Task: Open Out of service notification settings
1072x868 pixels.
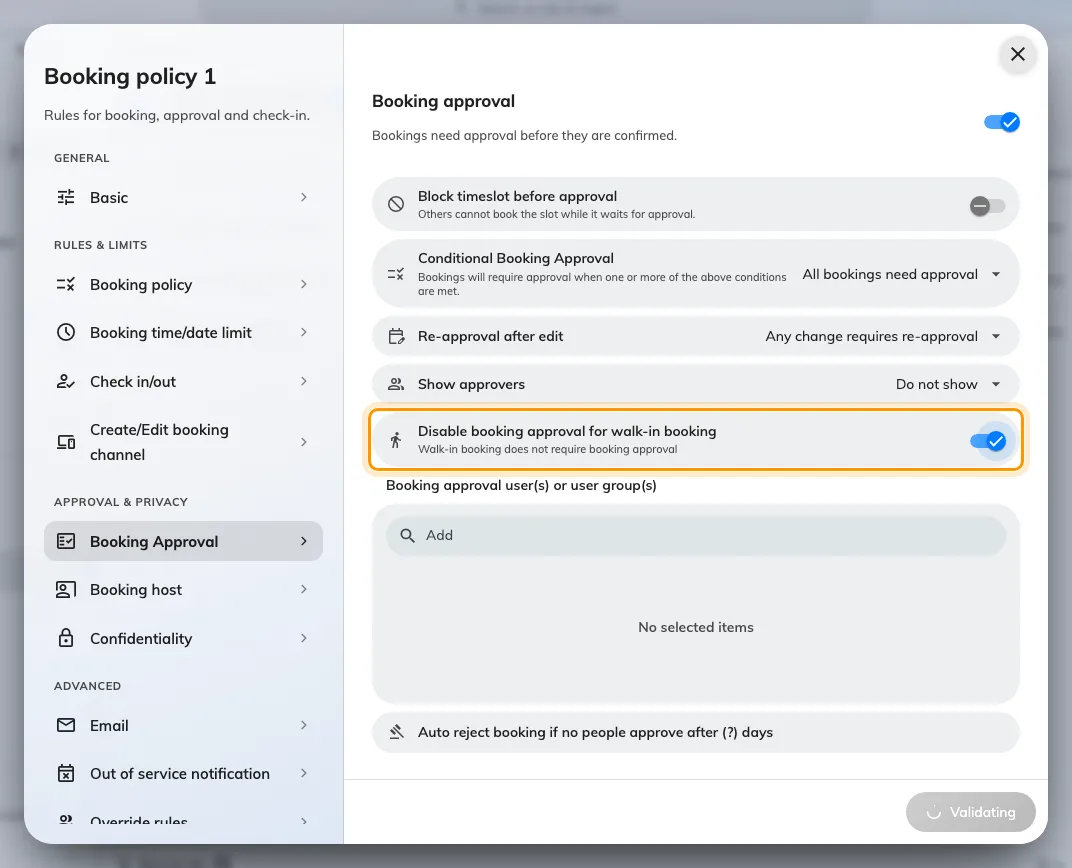Action: click(183, 774)
